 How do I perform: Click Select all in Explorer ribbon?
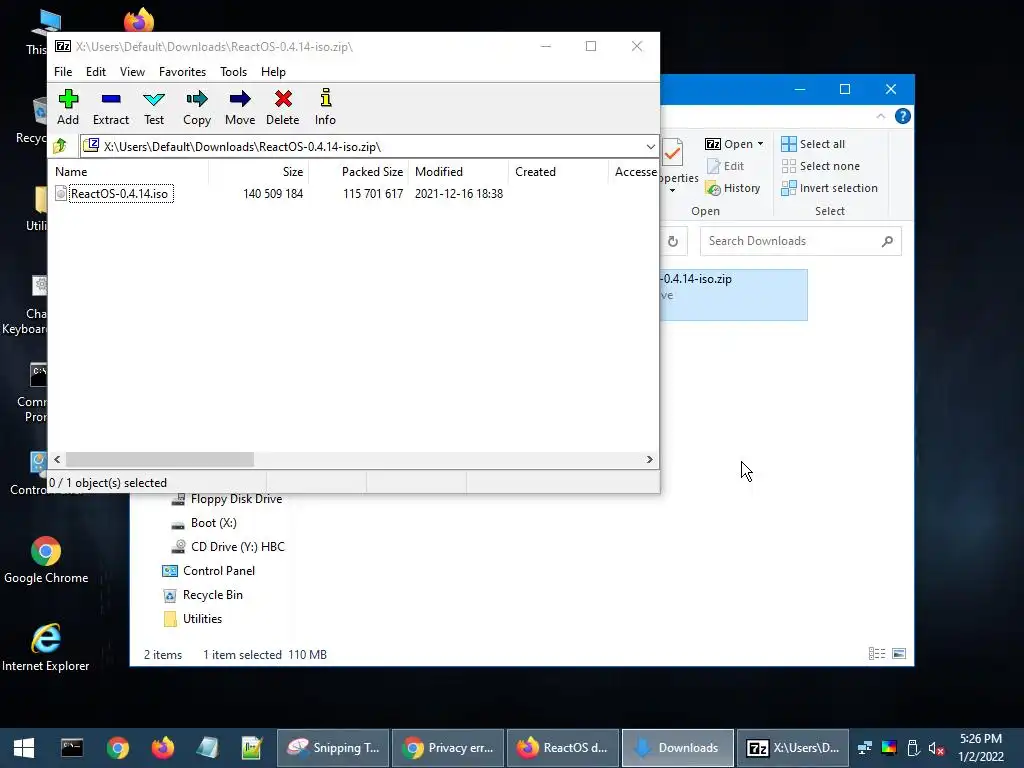[x=813, y=144]
